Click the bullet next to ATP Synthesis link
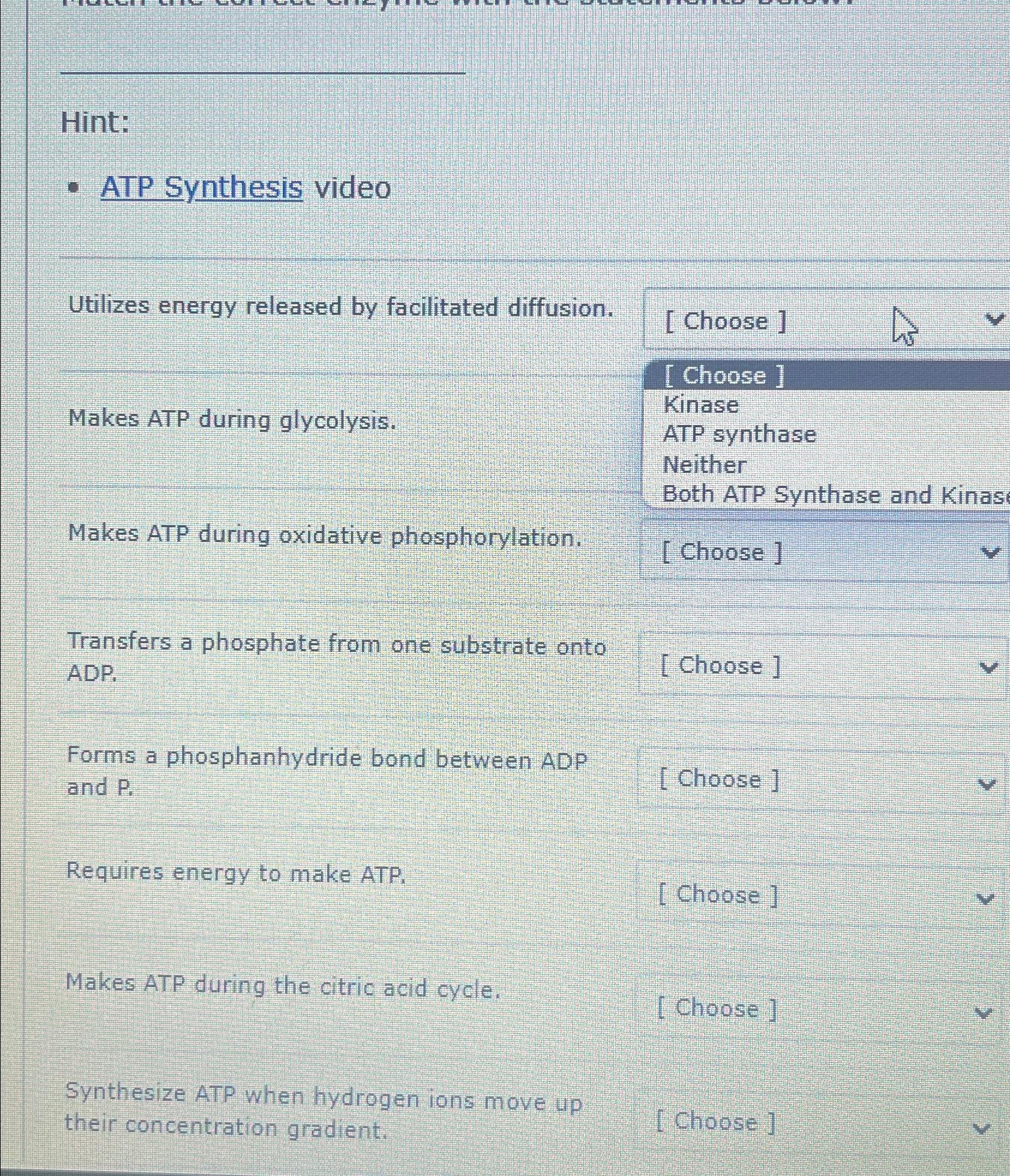The width and height of the screenshot is (1010, 1176). click(x=72, y=187)
